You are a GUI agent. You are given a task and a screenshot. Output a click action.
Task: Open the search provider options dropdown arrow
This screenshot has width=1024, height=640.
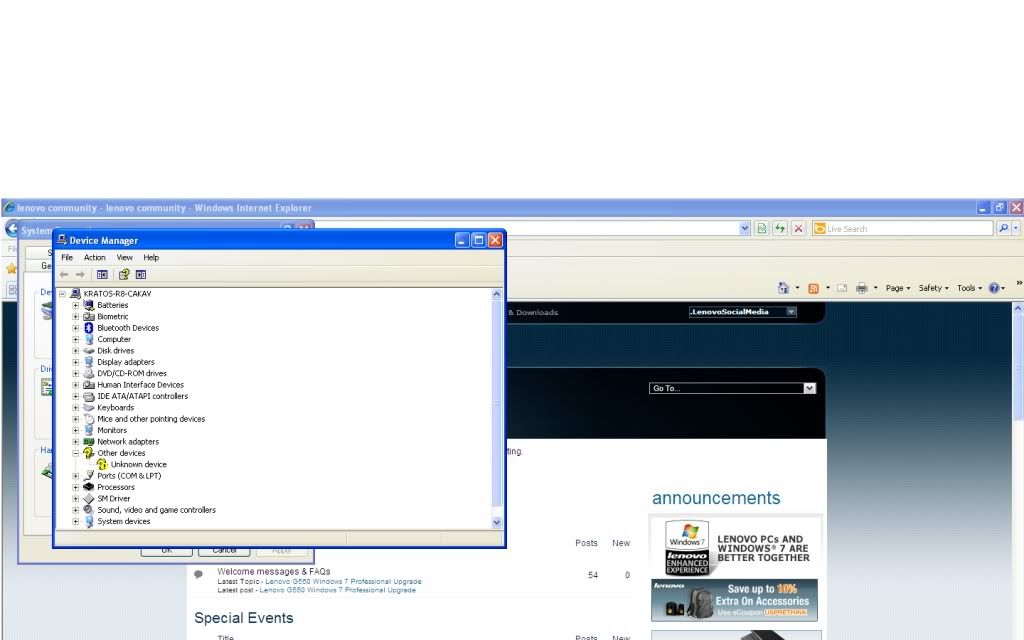[1016, 228]
